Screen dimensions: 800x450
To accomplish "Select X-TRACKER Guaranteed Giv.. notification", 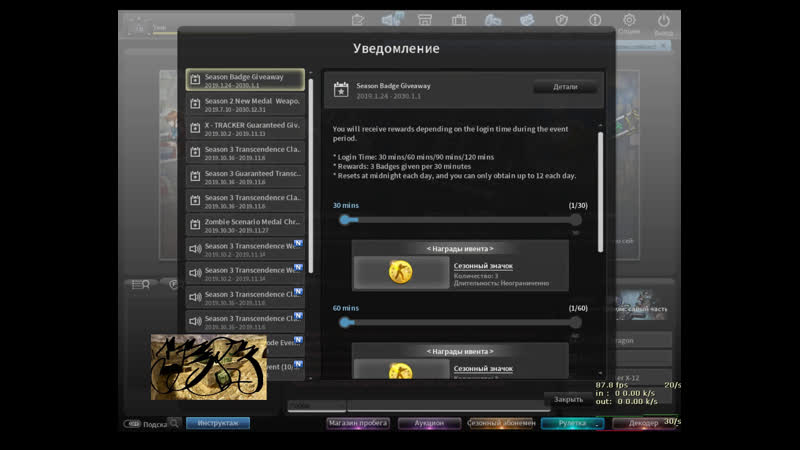I will click(245, 128).
